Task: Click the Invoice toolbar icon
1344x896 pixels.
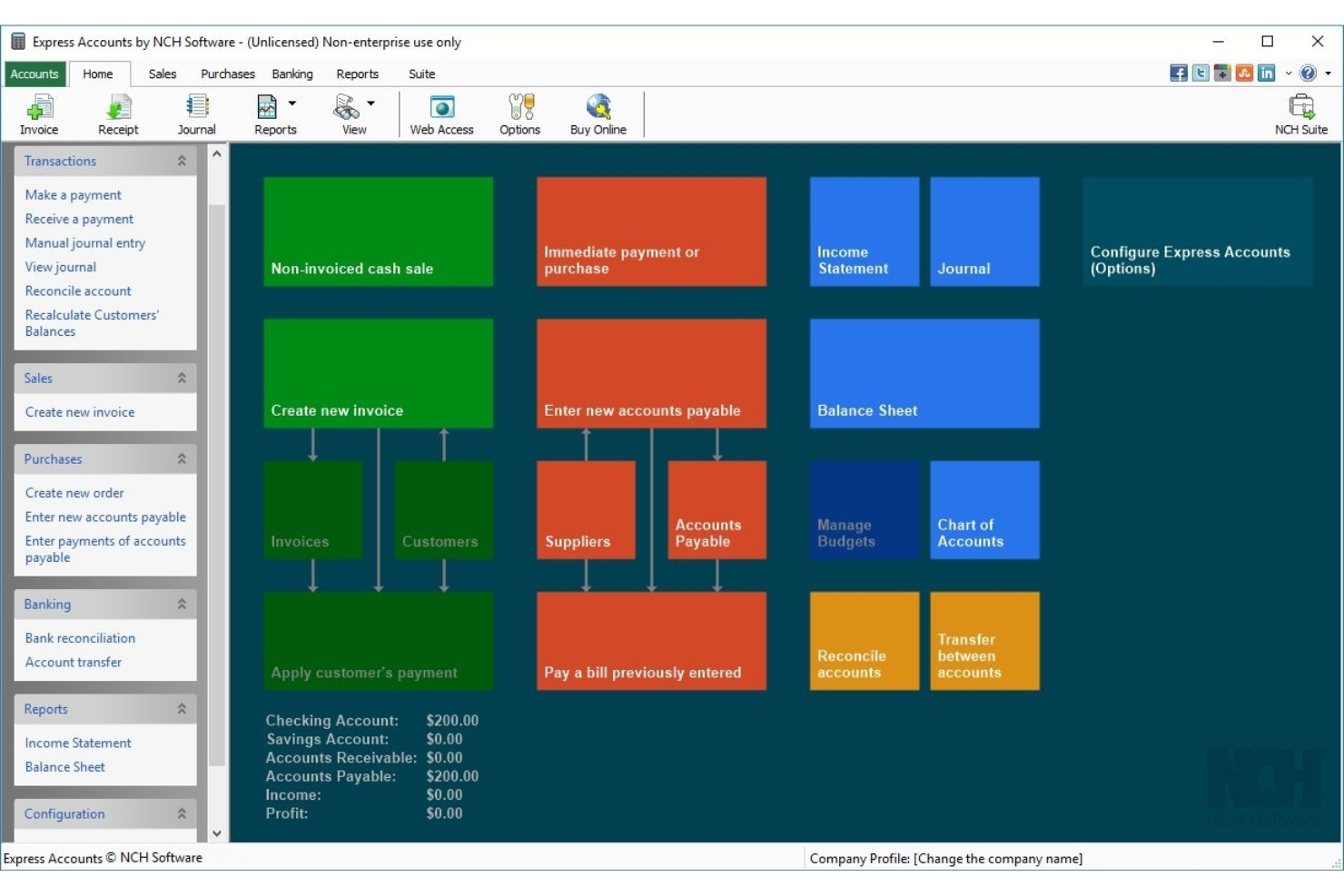Action: tap(39, 114)
